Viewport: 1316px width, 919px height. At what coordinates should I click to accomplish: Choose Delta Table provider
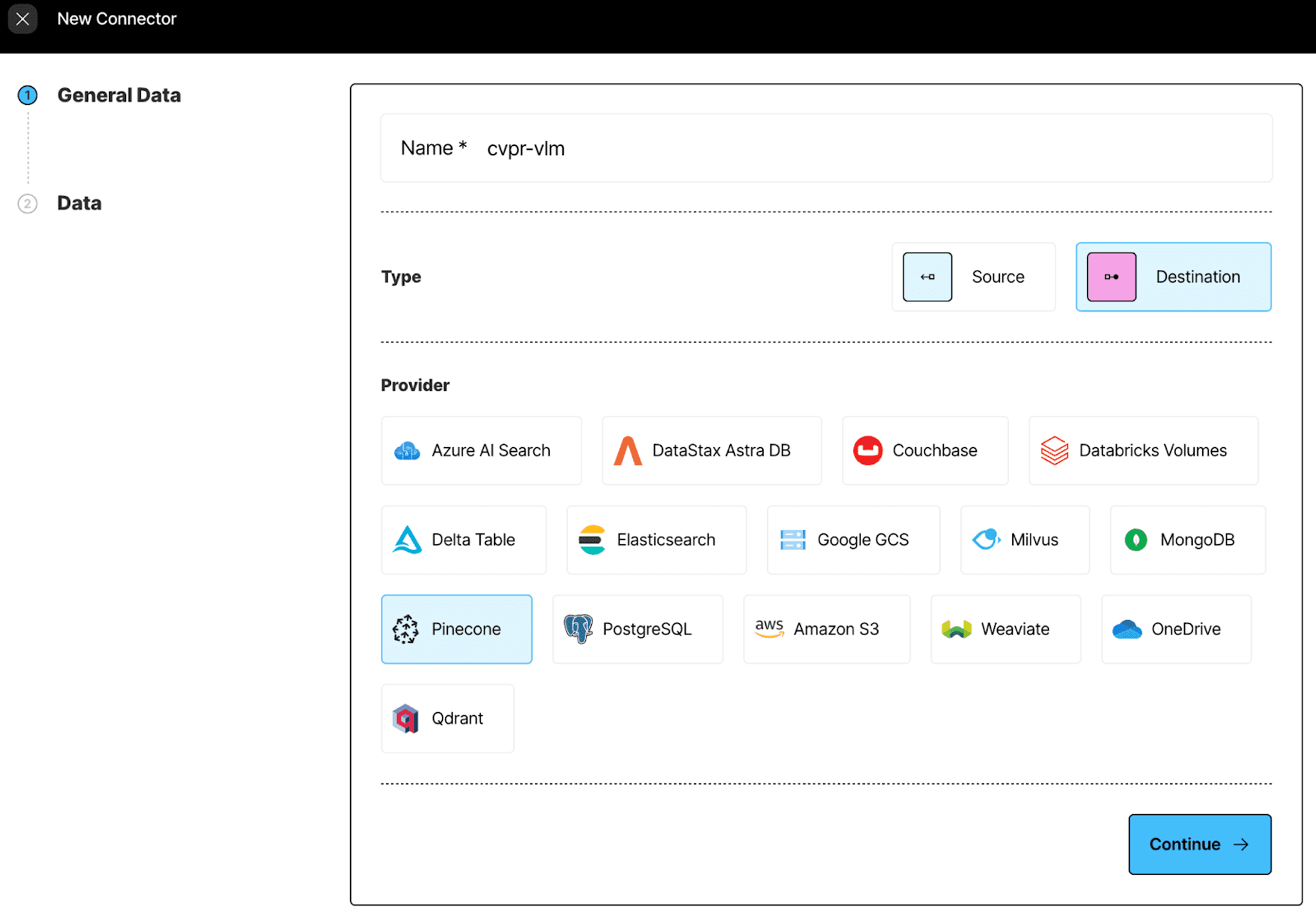(x=464, y=540)
